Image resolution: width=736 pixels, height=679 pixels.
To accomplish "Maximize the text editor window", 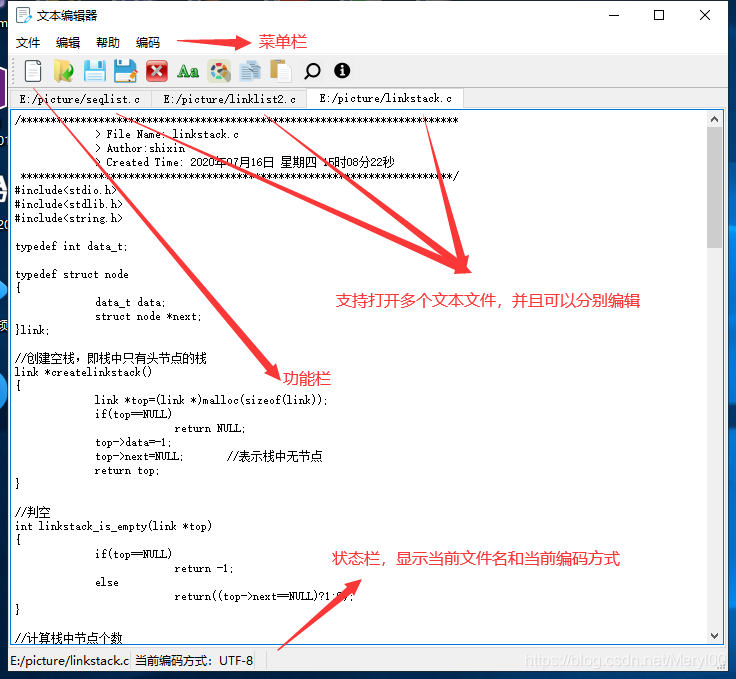I will (659, 15).
